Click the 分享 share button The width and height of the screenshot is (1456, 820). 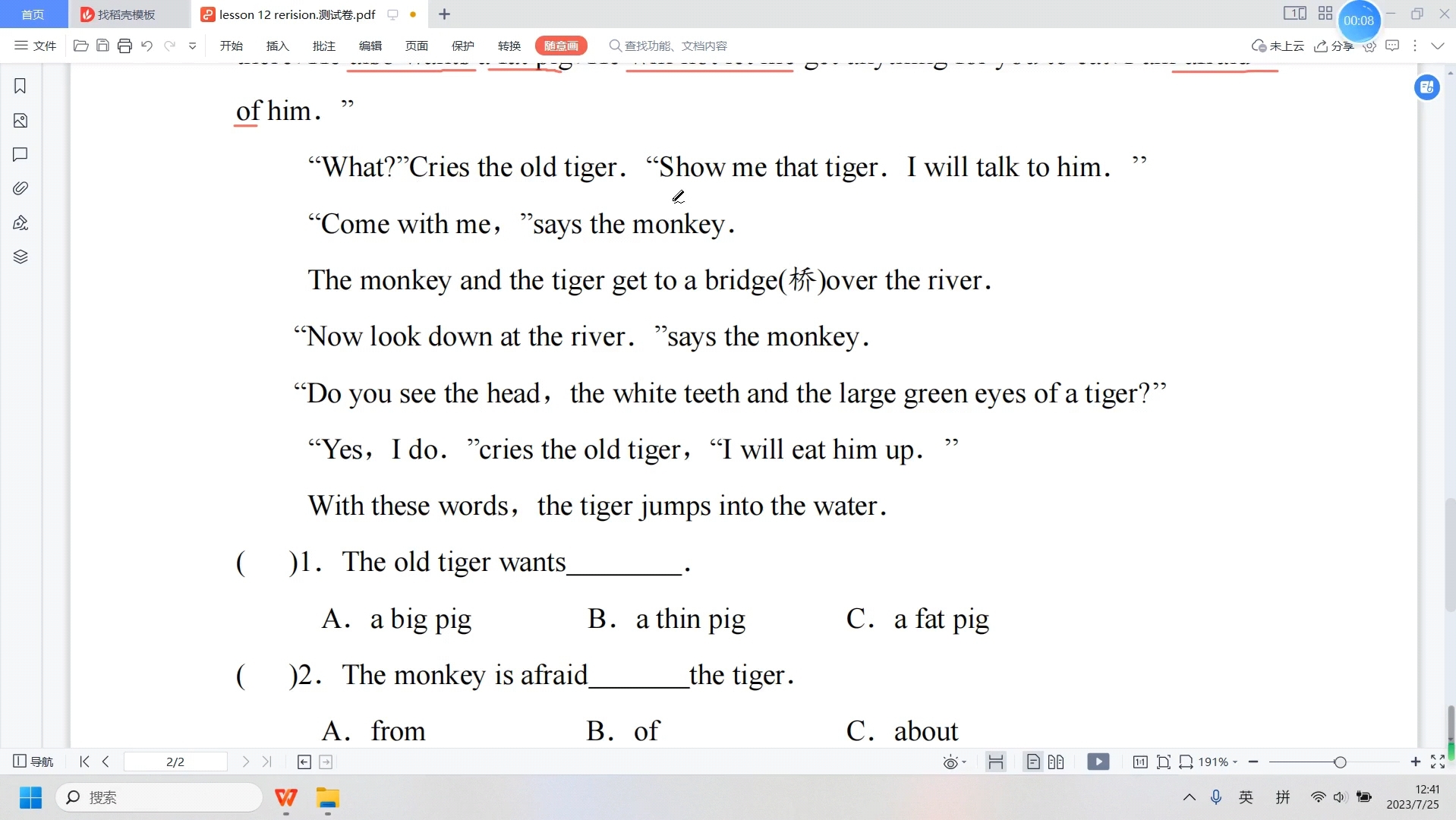point(1334,46)
